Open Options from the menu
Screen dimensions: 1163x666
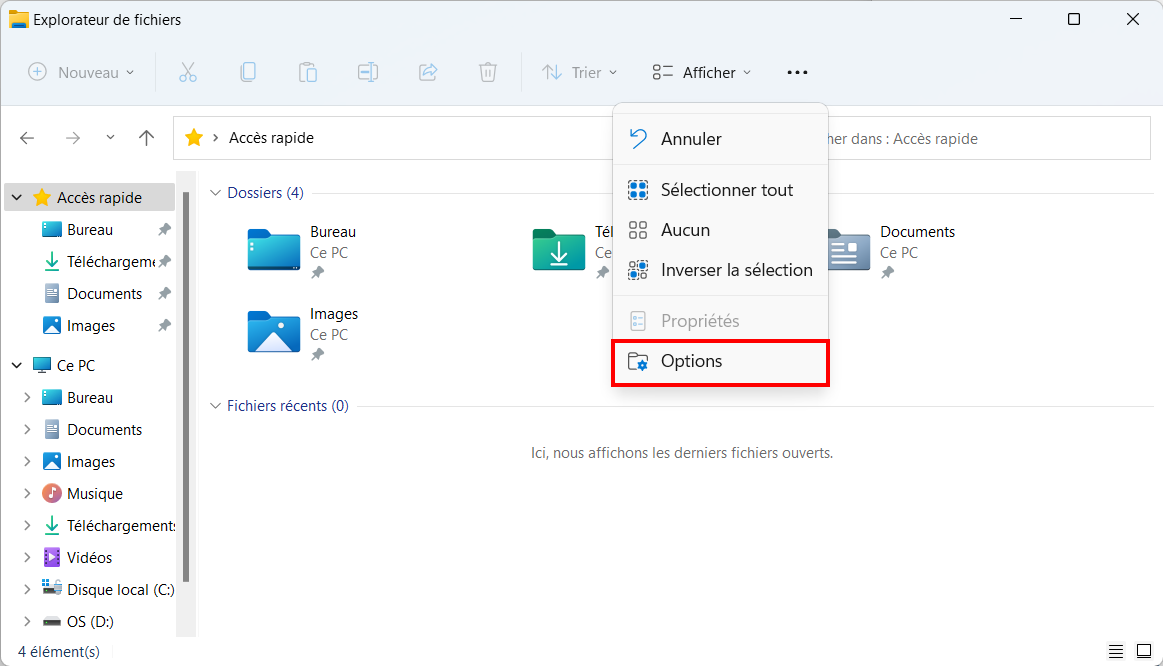(720, 361)
